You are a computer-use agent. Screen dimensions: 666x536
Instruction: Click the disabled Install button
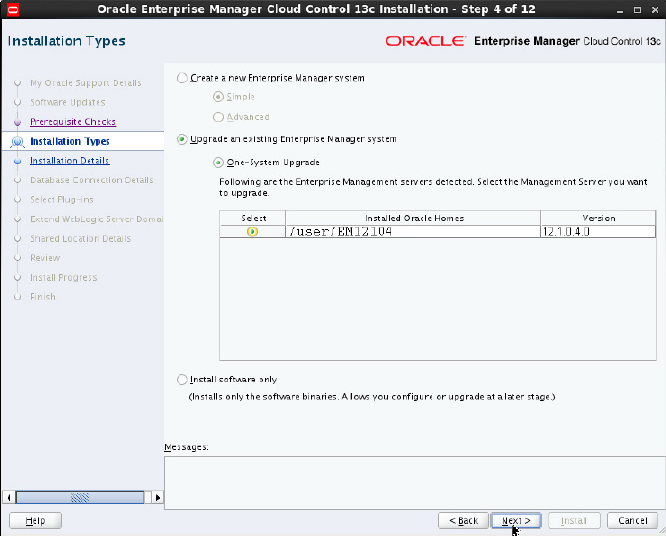pyautogui.click(x=574, y=520)
